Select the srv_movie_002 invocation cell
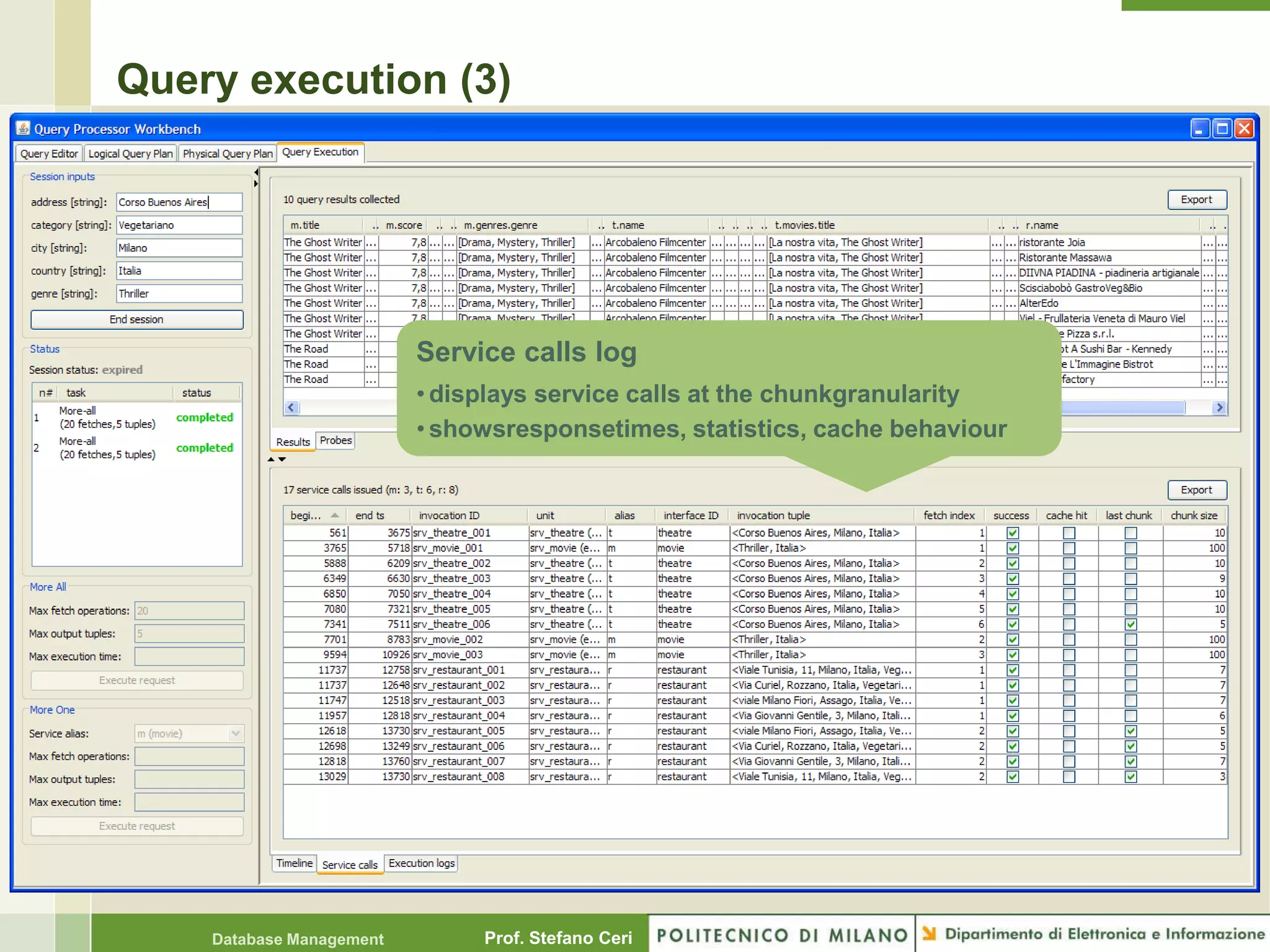This screenshot has height=952, width=1270. [x=469, y=640]
